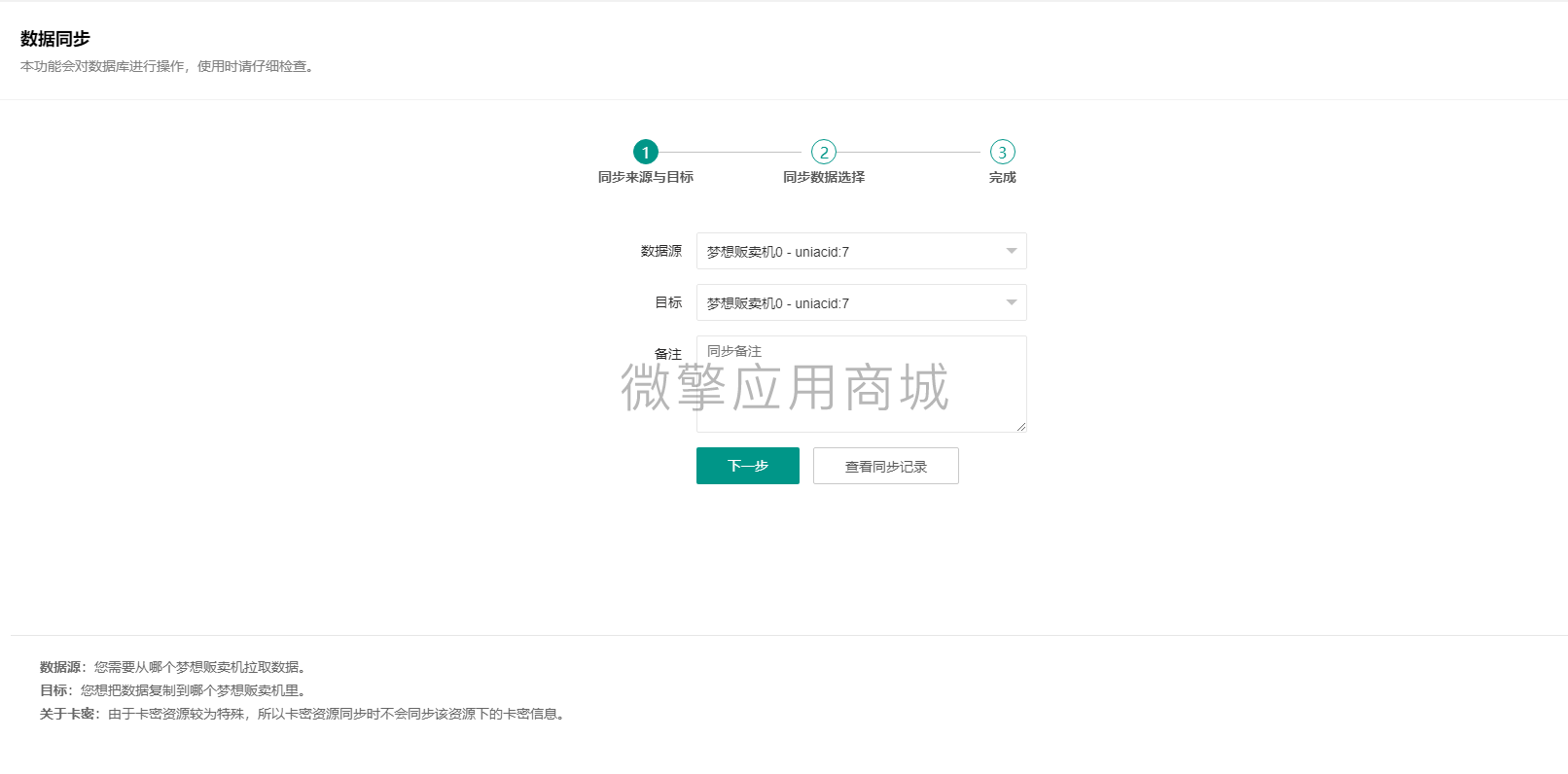Open 查看同步记录 button
Image resolution: width=1568 pixels, height=774 pixels.
(x=886, y=466)
